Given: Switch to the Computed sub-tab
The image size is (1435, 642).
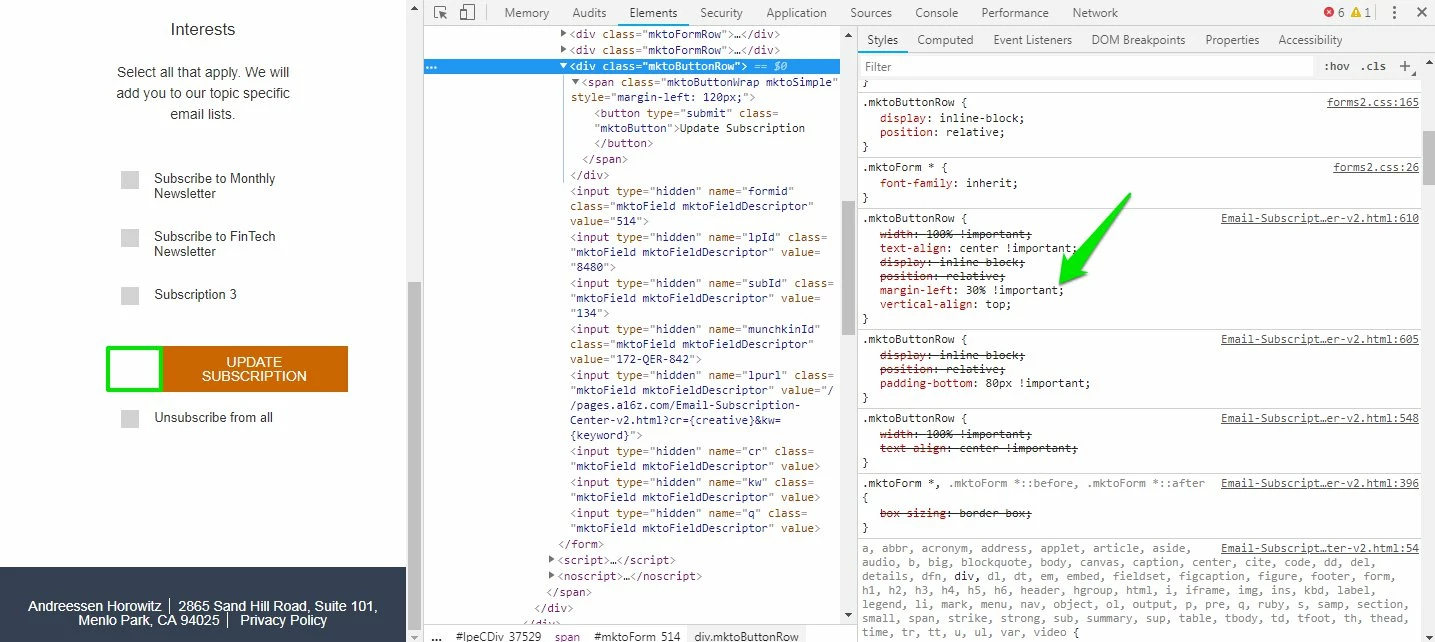Looking at the screenshot, I should pos(945,40).
